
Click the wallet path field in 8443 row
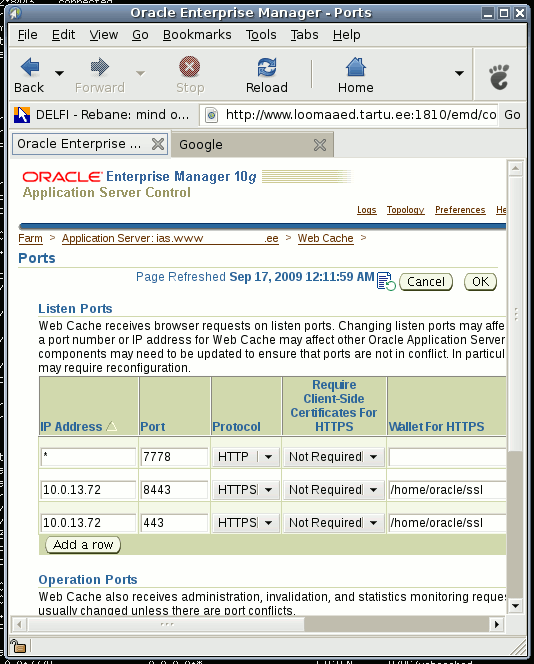coord(448,490)
